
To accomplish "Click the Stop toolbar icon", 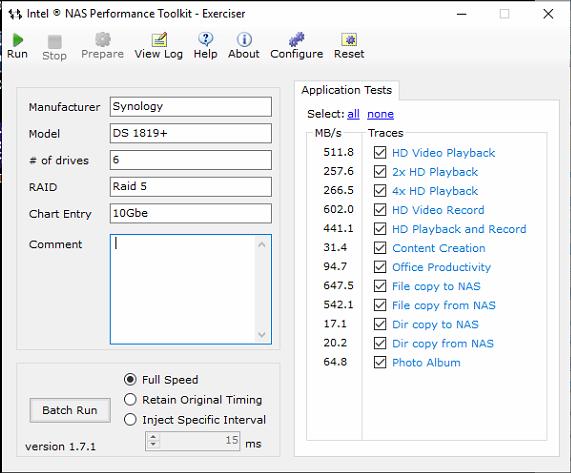I will point(55,42).
